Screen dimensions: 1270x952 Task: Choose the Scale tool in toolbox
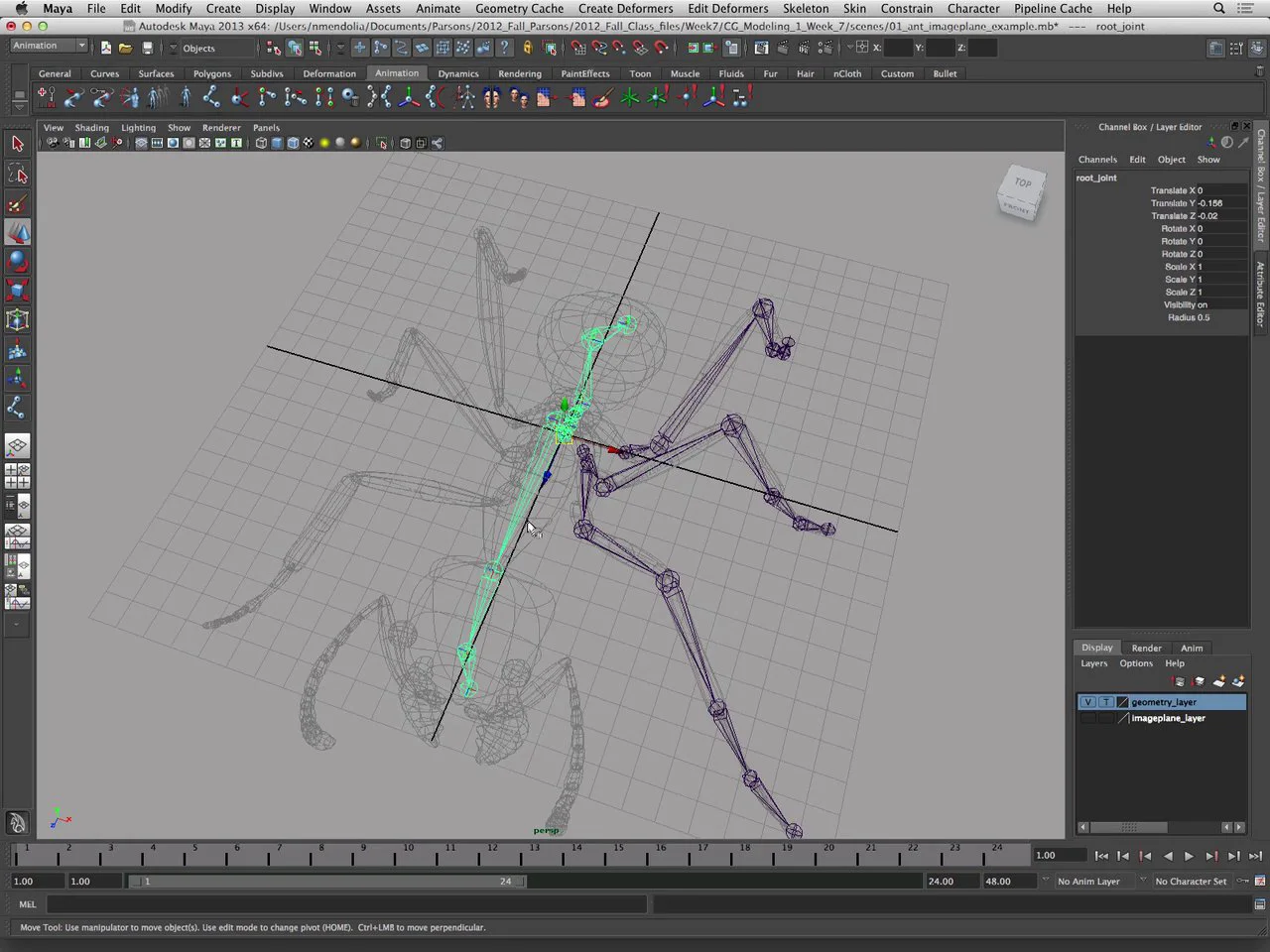pyautogui.click(x=17, y=290)
